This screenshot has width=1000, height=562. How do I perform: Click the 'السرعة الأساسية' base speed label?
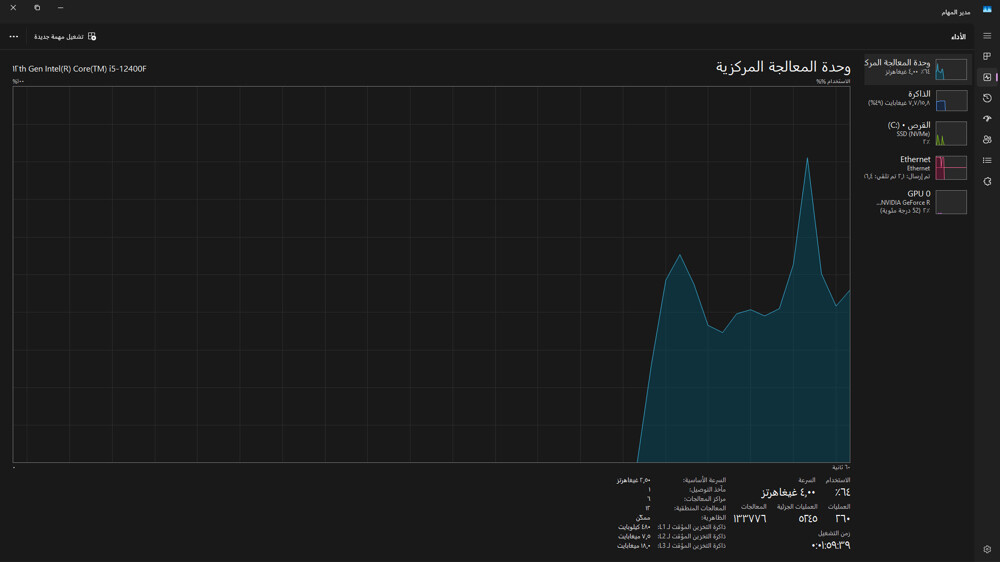tap(704, 480)
